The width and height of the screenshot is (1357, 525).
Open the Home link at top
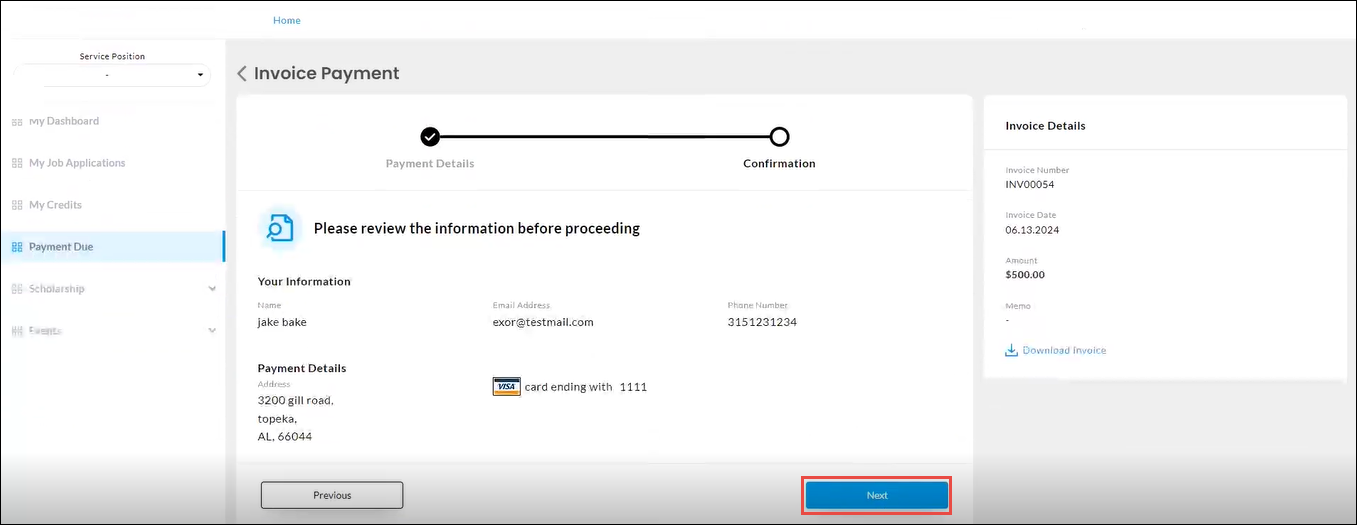pos(287,20)
